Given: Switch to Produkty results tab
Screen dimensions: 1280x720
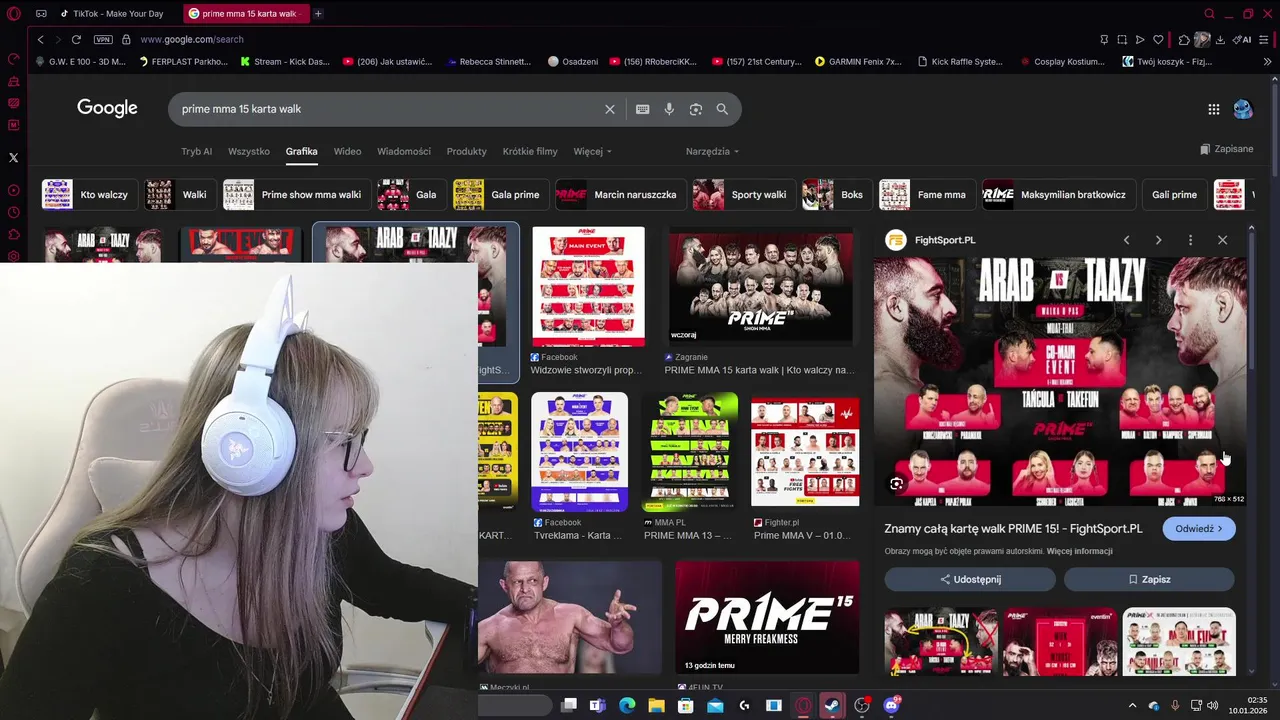Looking at the screenshot, I should [466, 152].
